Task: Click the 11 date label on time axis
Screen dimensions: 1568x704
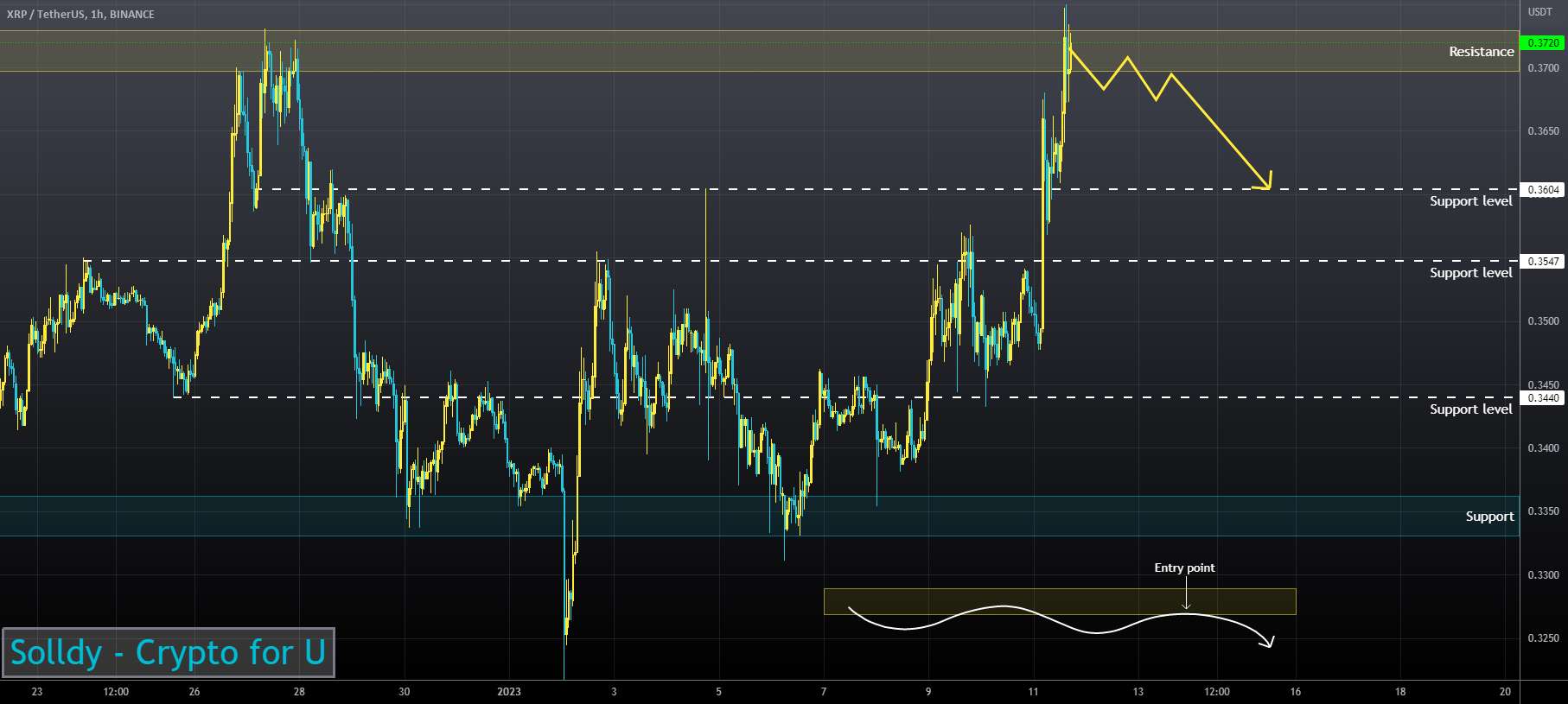Action: pyautogui.click(x=1033, y=692)
